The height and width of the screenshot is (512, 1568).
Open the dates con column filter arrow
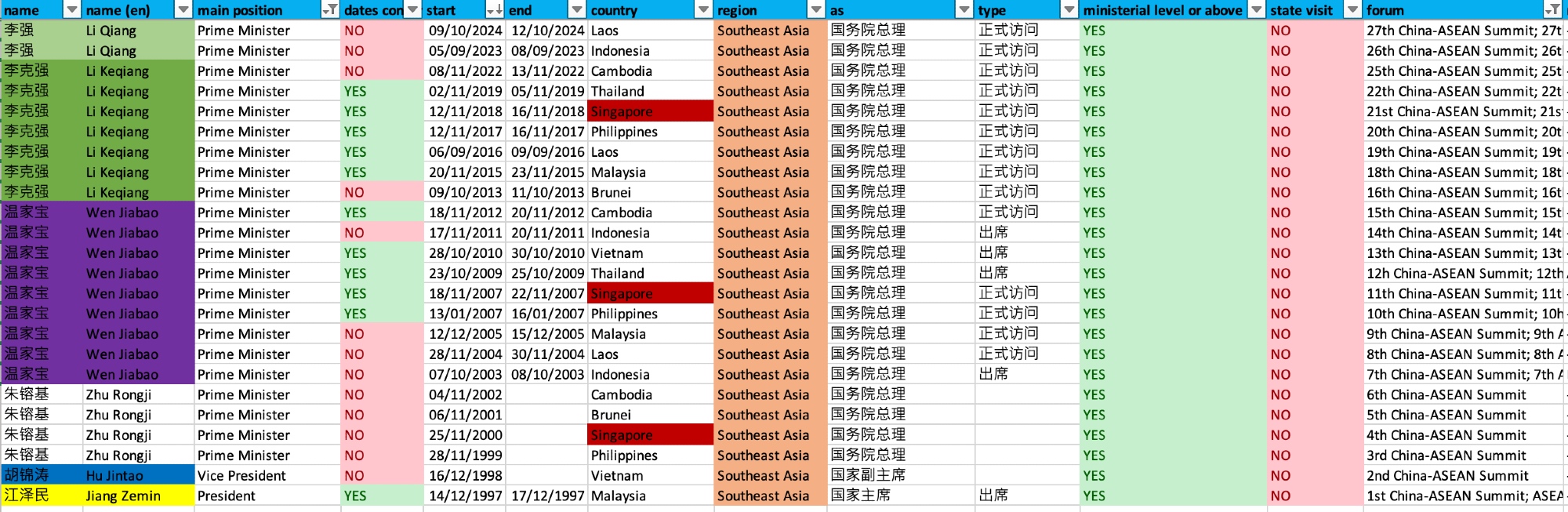(x=412, y=10)
